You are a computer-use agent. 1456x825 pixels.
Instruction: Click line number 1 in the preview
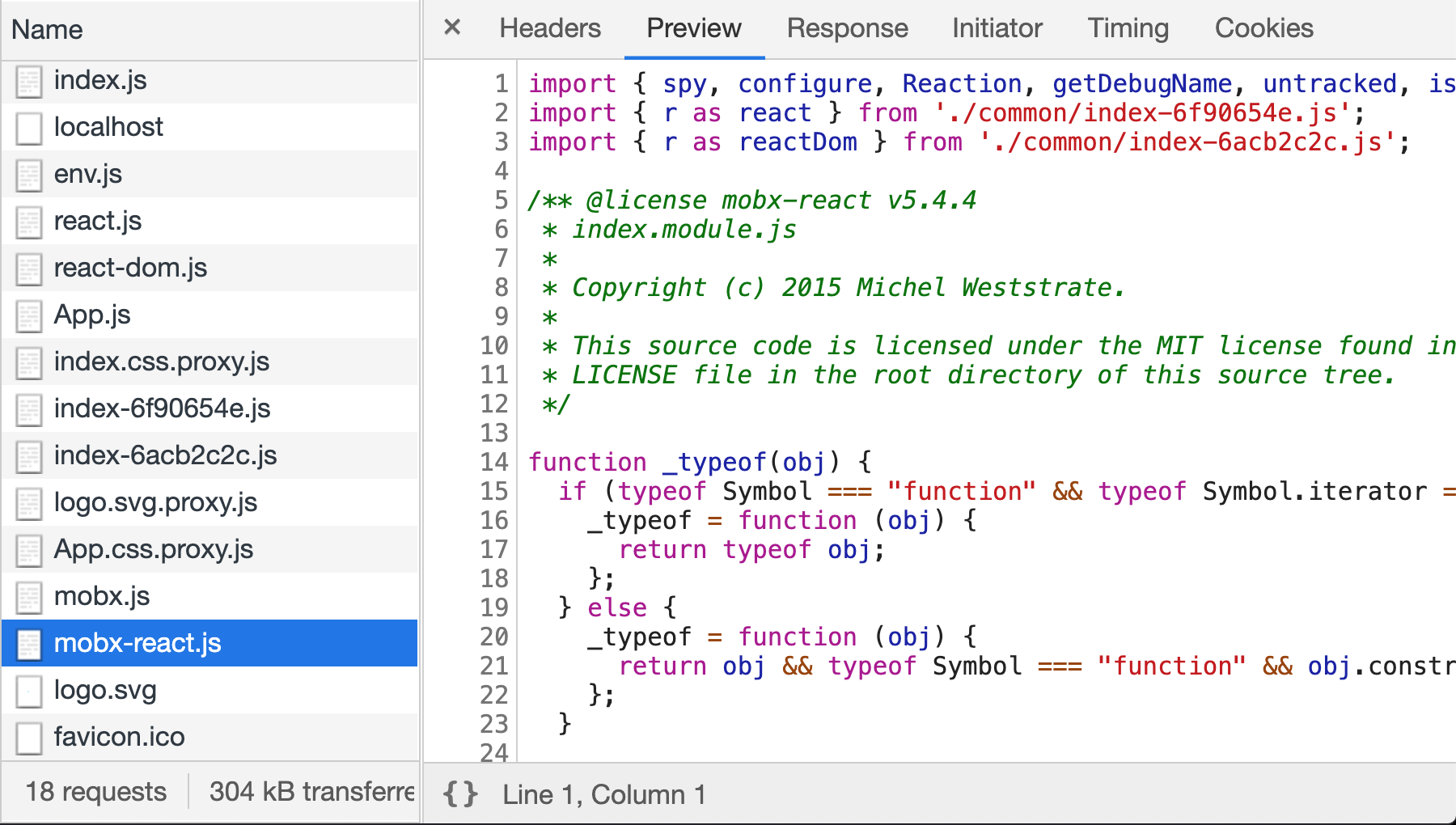(x=502, y=83)
